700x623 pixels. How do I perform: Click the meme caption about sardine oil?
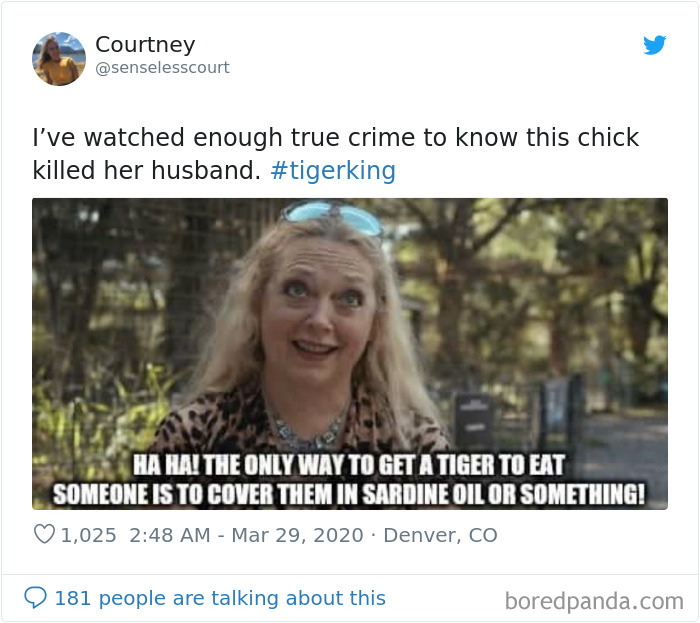tap(349, 480)
